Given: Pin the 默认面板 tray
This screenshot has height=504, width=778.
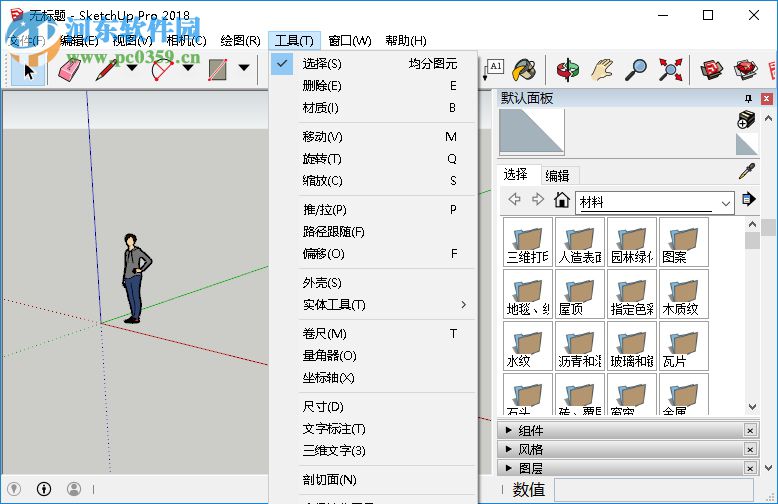Looking at the screenshot, I should [748, 98].
